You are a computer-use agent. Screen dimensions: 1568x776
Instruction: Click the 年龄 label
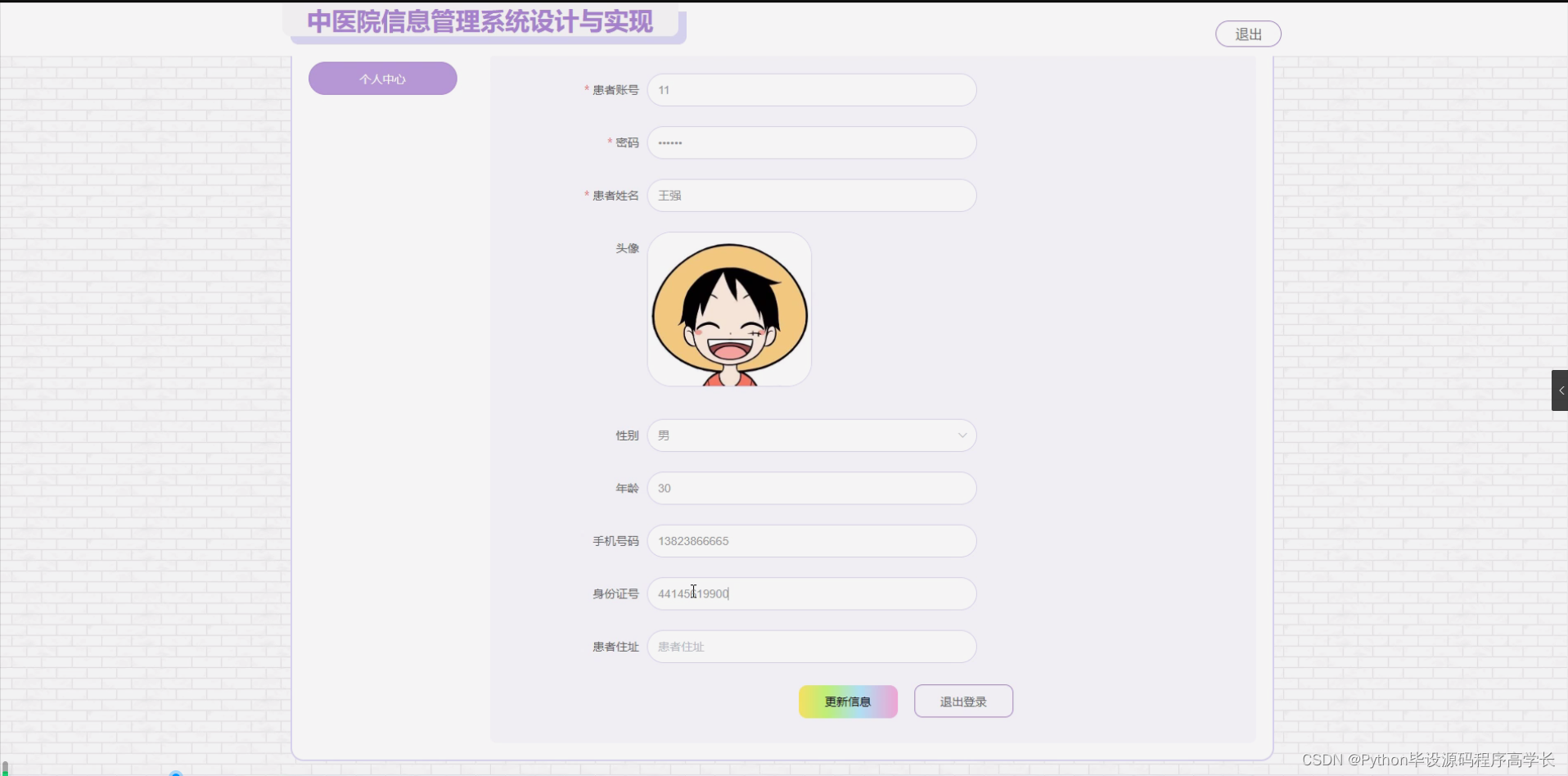point(627,488)
